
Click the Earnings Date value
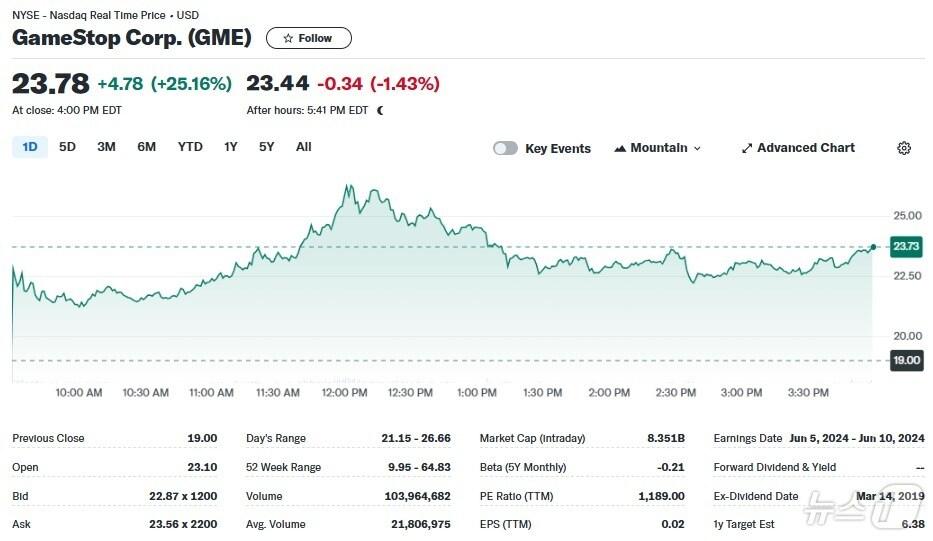pyautogui.click(x=856, y=438)
